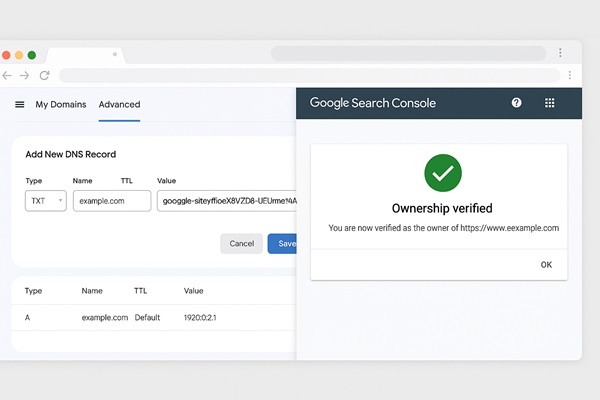This screenshot has width=600, height=400.
Task: Click the browser back arrow
Action: (8, 75)
